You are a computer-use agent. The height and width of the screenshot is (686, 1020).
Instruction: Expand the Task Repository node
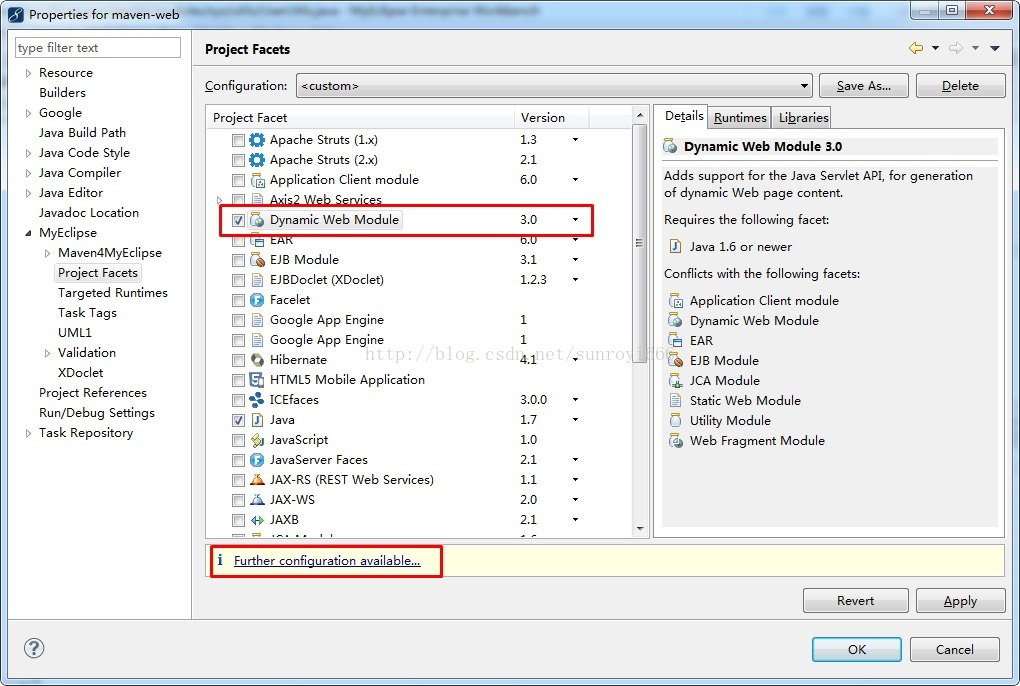coord(28,433)
